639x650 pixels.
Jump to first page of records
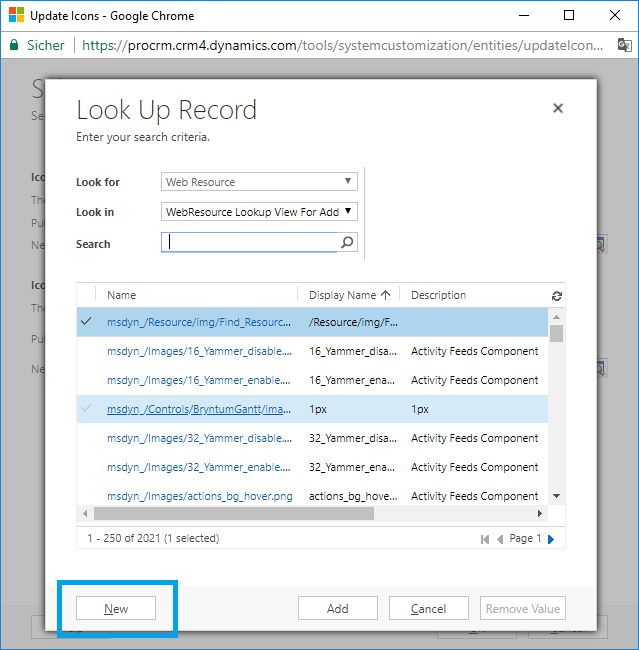(486, 539)
